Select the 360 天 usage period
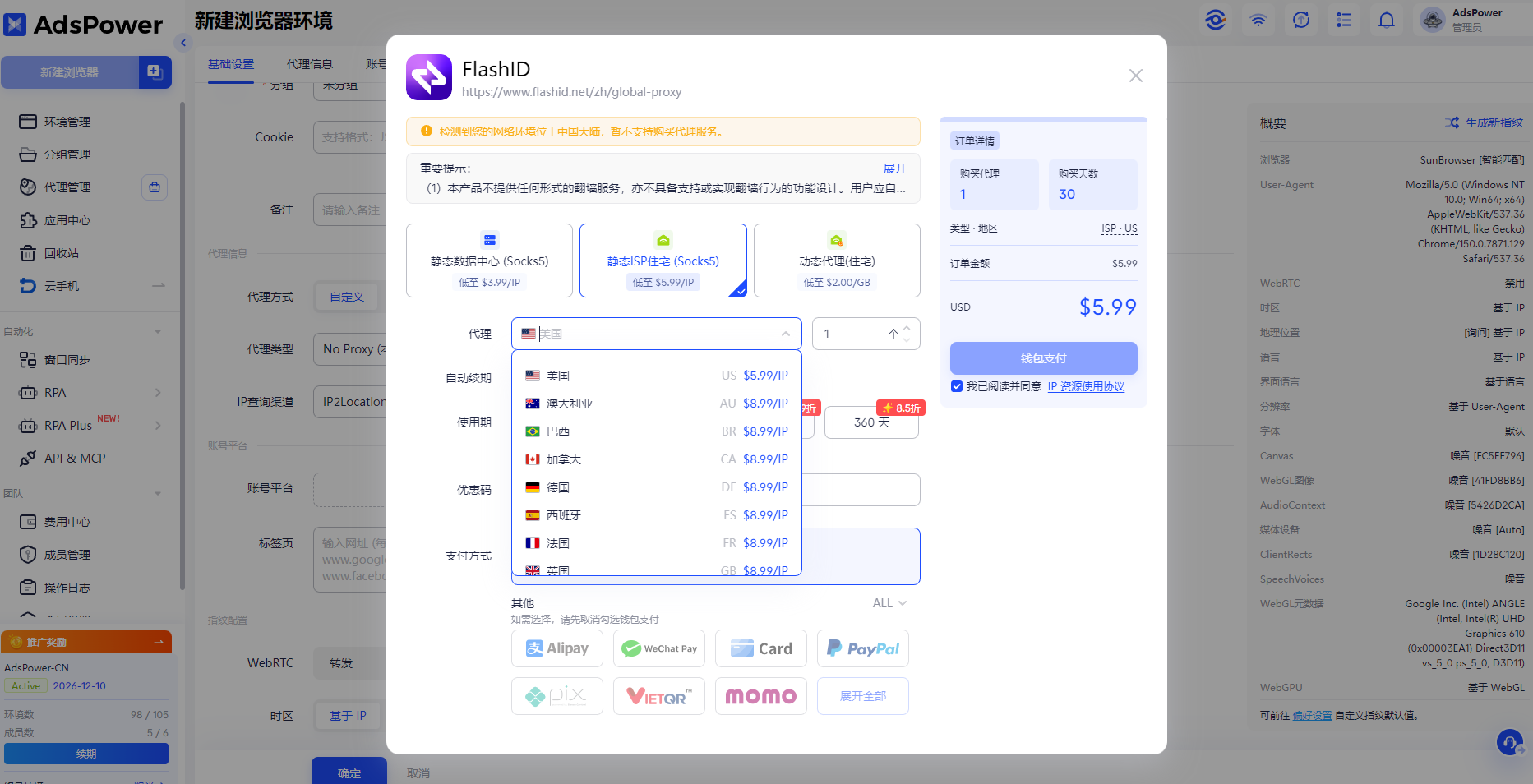Image resolution: width=1533 pixels, height=784 pixels. point(871,422)
